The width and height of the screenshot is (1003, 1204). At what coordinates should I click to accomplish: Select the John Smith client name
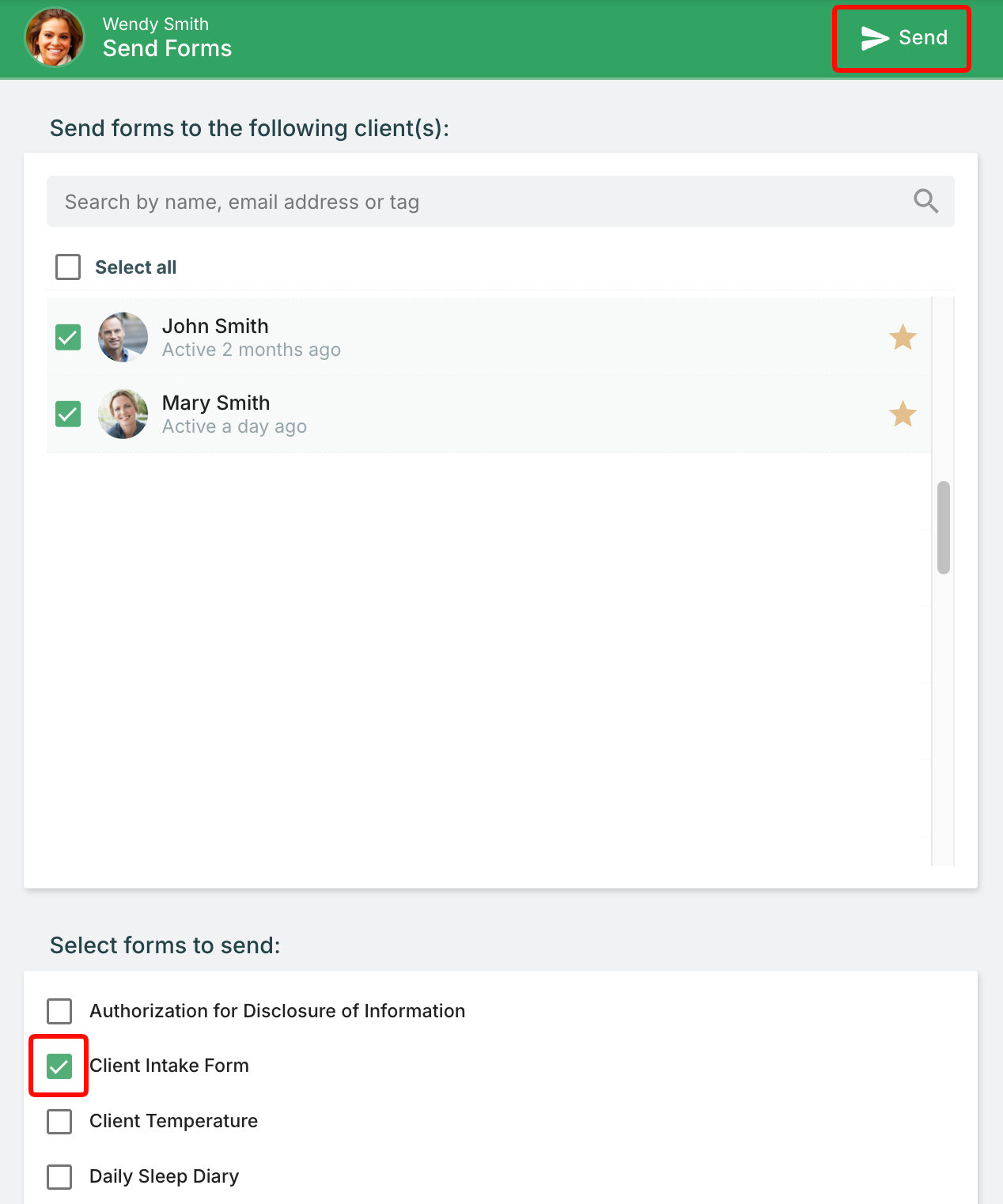(215, 326)
